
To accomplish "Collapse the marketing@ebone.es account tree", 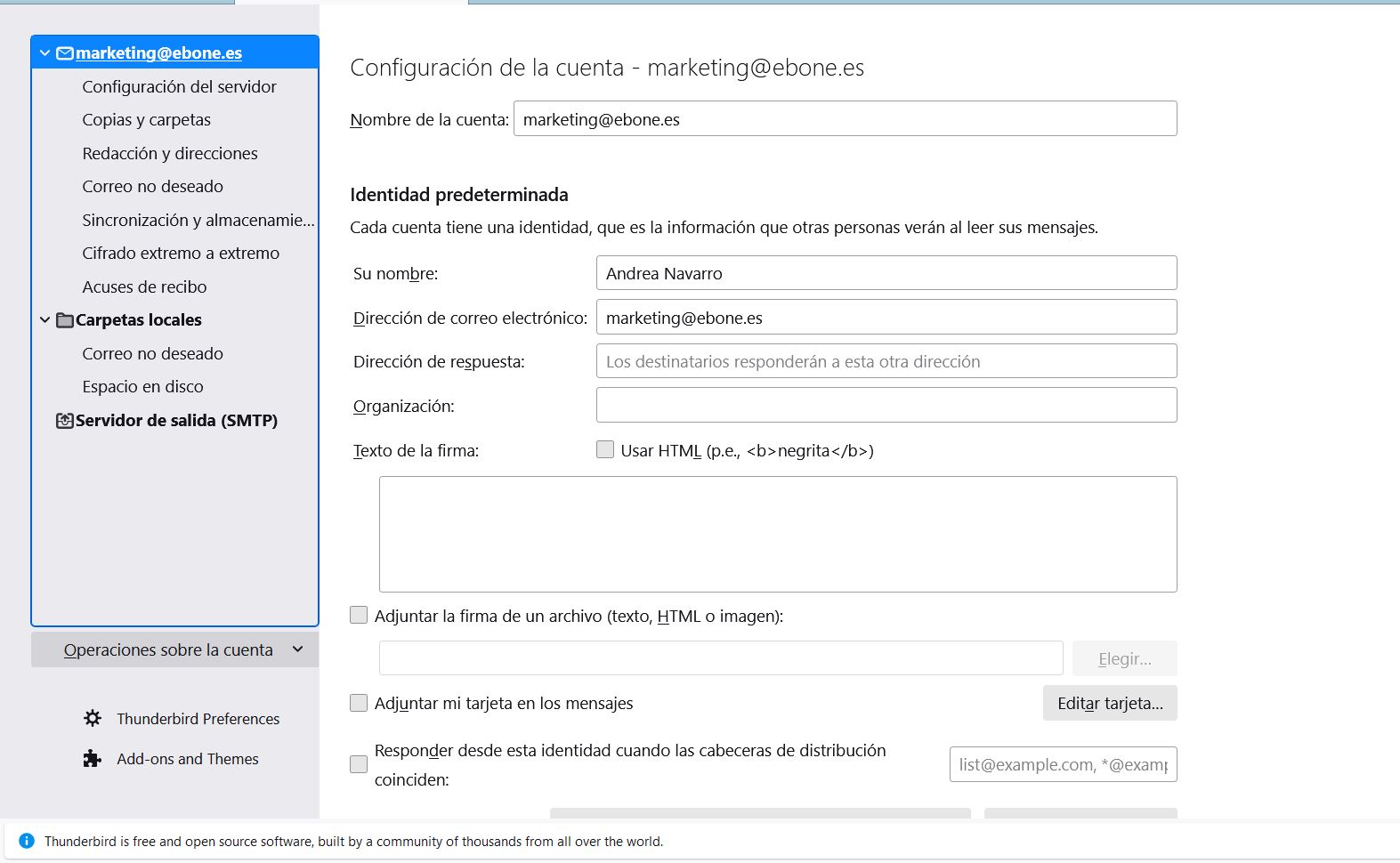I will click(x=45, y=53).
